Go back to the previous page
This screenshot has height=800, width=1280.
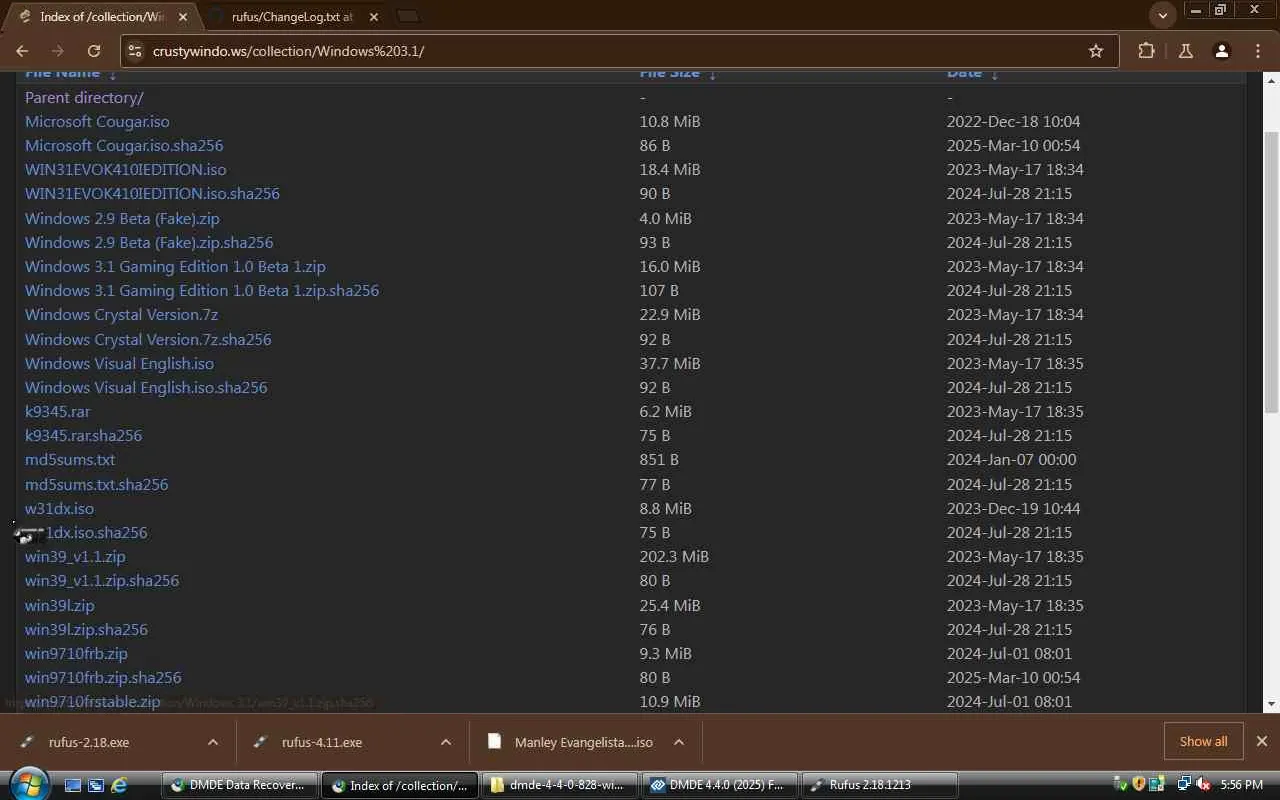point(23,51)
